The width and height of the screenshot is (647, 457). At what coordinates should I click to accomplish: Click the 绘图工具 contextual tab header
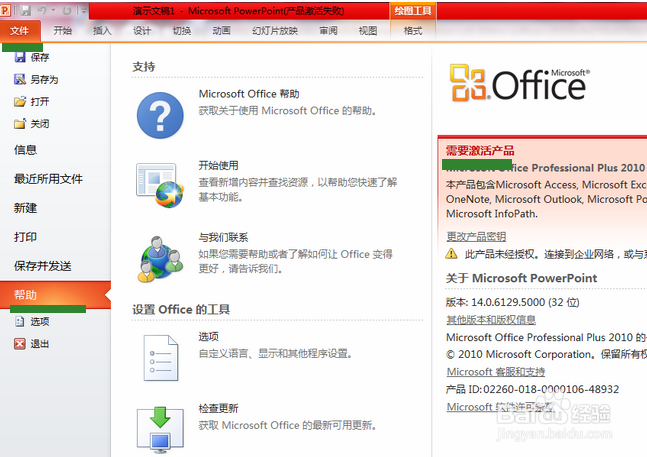pyautogui.click(x=413, y=11)
